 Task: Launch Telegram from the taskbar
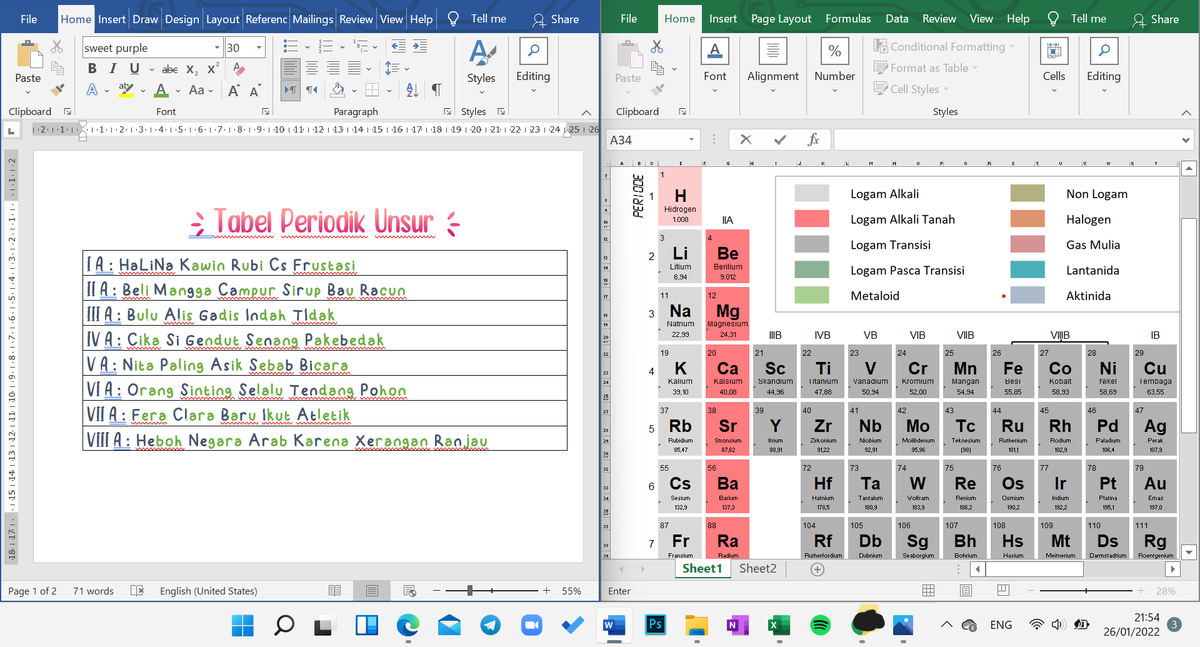[490, 625]
